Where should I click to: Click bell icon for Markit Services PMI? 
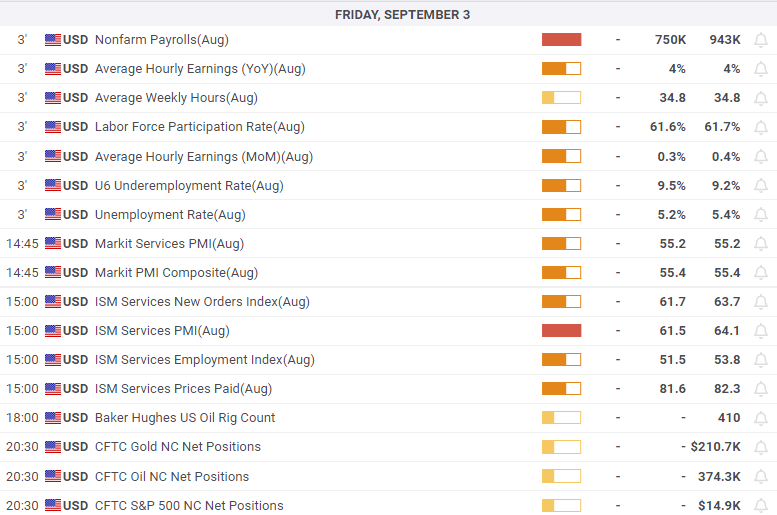click(761, 243)
